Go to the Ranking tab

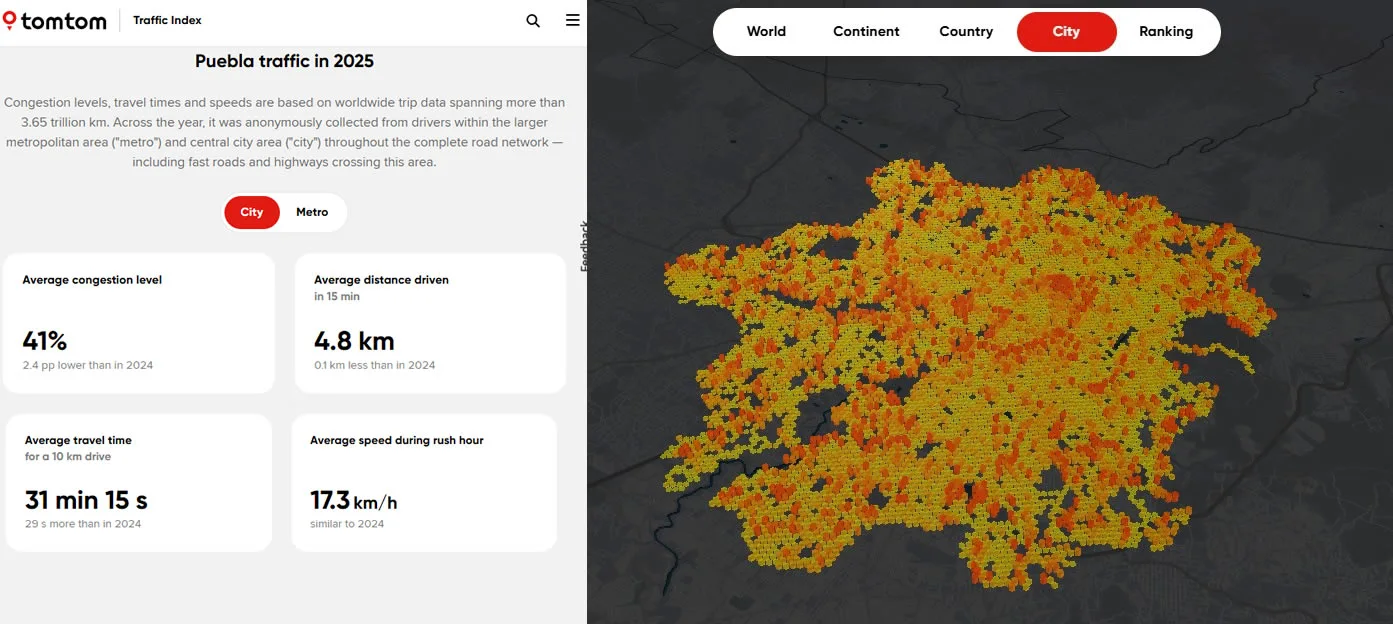(x=1165, y=32)
